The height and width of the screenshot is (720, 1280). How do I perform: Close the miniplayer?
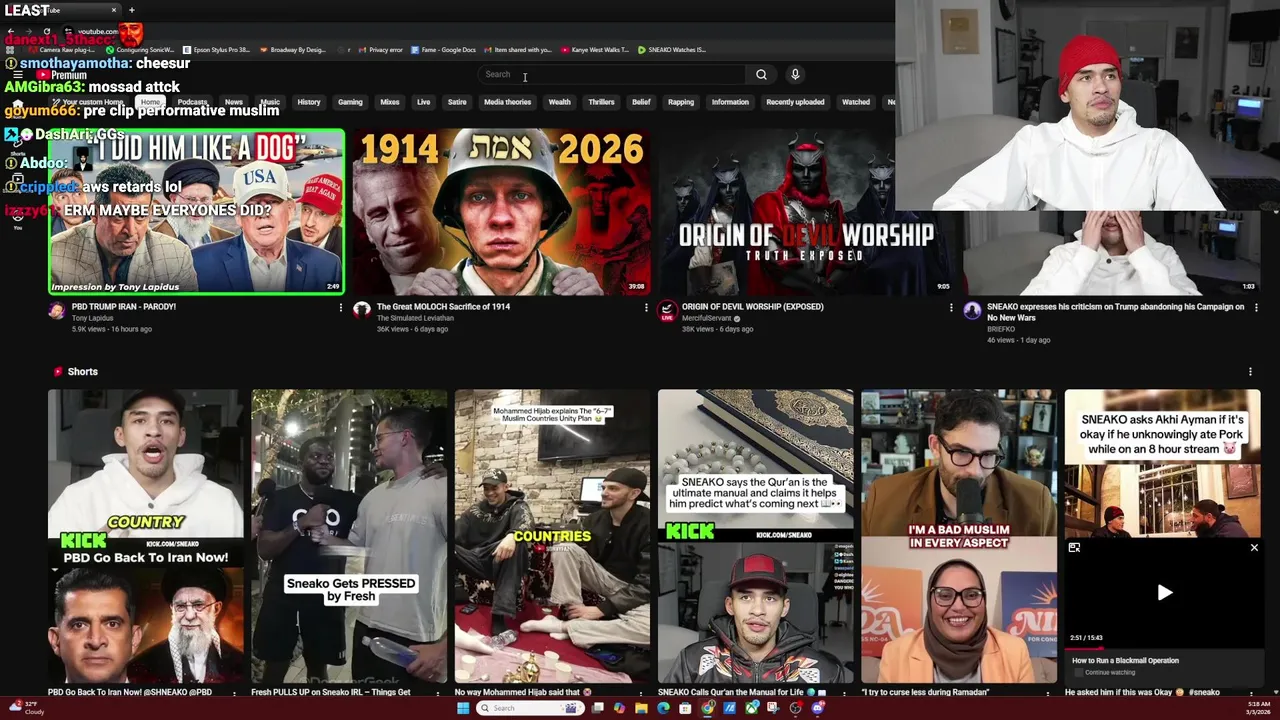click(1254, 548)
